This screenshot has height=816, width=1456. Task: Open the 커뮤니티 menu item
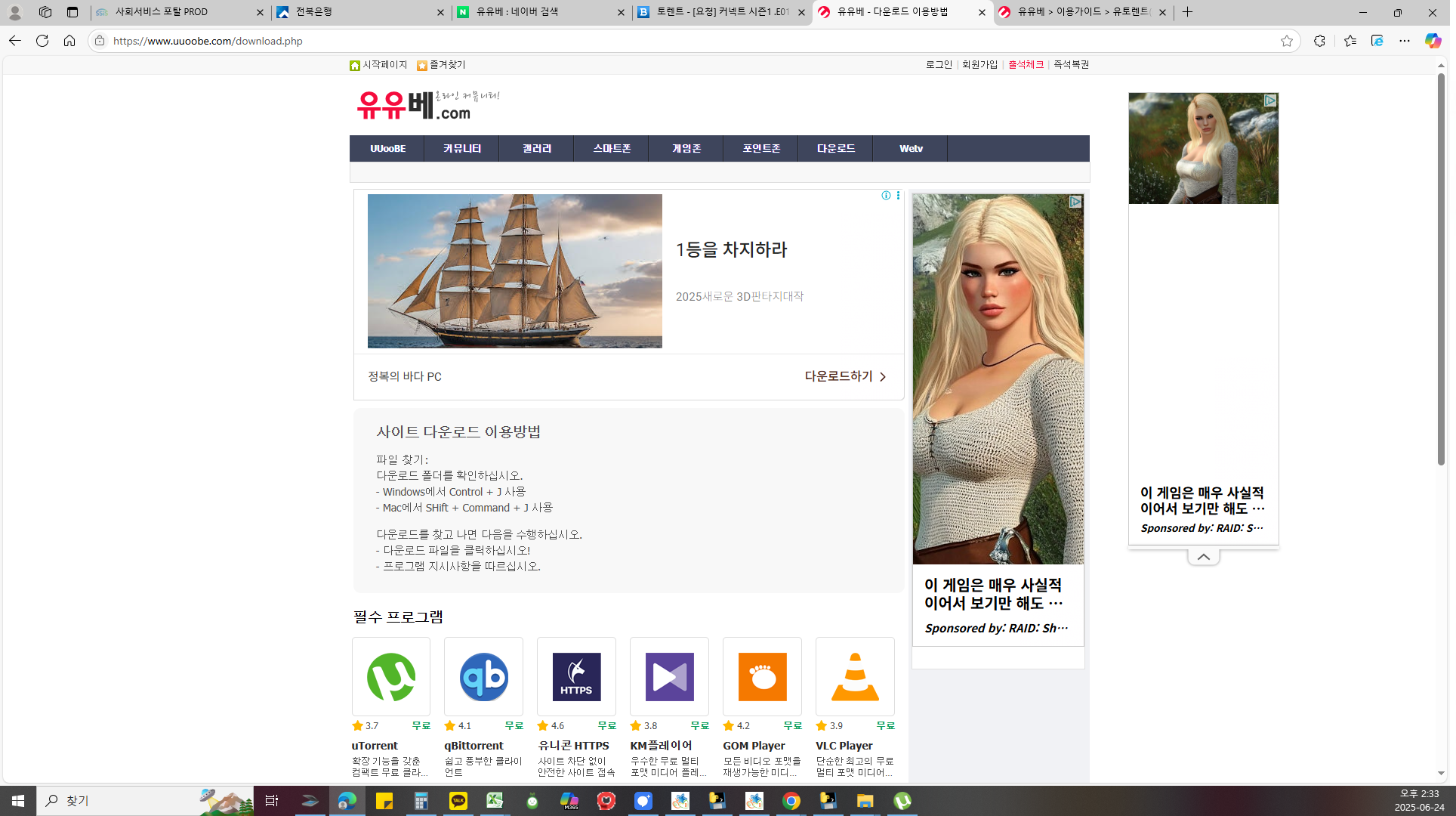(462, 149)
